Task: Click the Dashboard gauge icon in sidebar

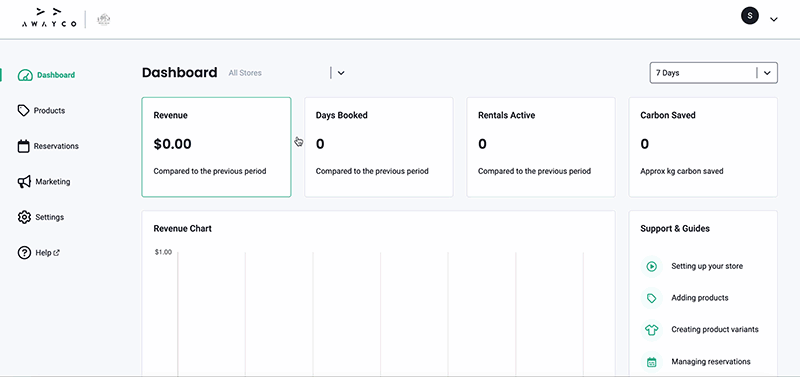Action: (x=25, y=76)
